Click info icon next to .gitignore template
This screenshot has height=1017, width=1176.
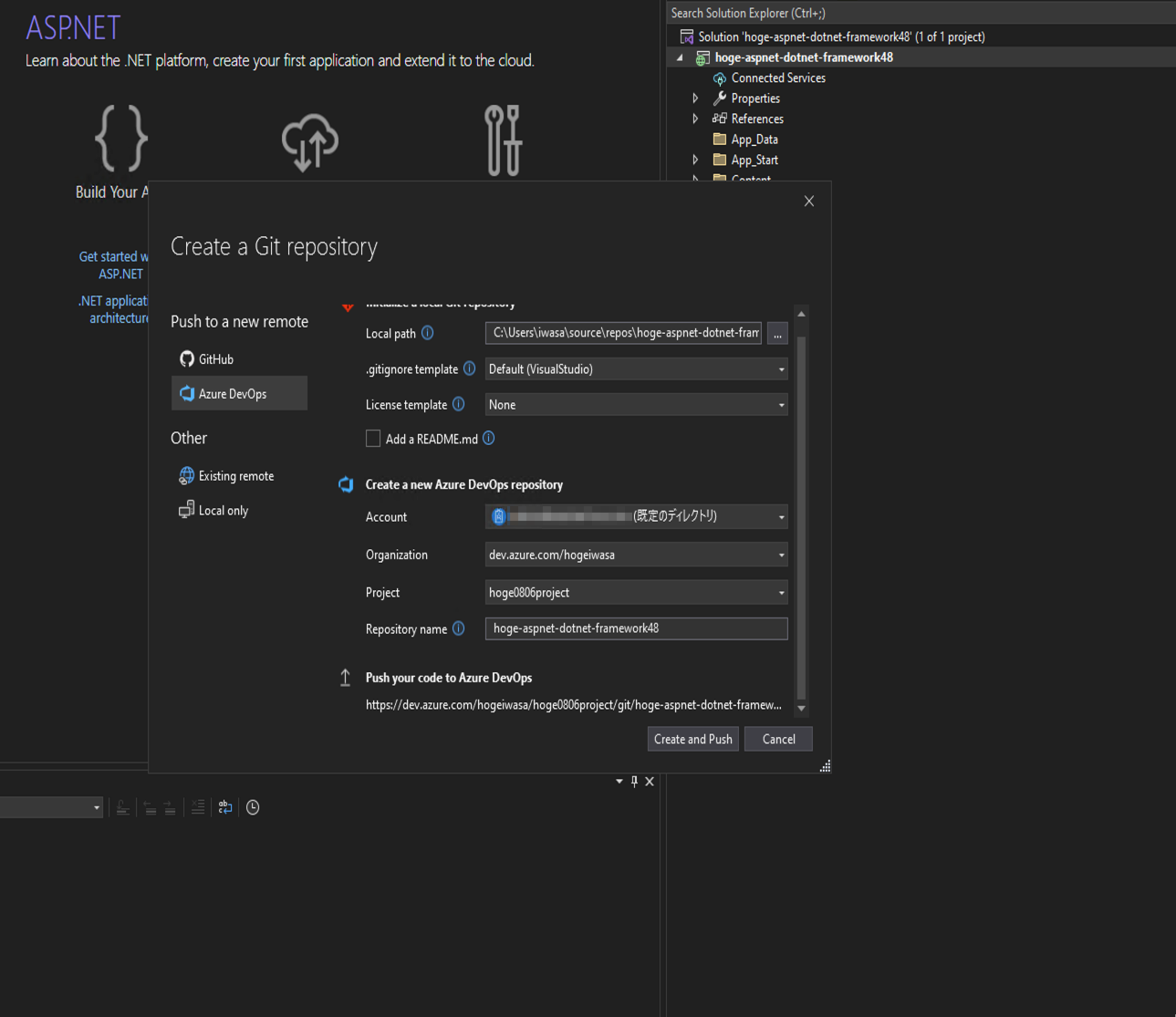point(469,368)
